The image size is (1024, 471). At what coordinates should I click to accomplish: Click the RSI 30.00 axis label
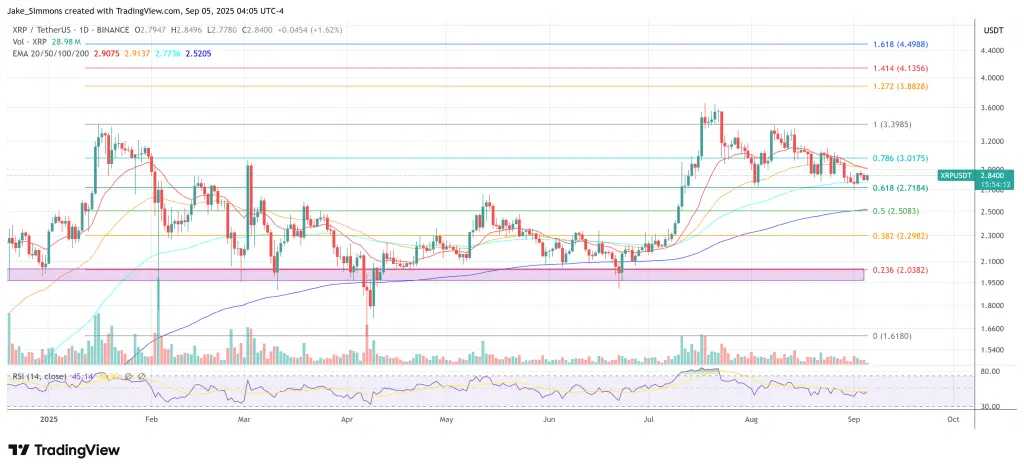point(991,406)
